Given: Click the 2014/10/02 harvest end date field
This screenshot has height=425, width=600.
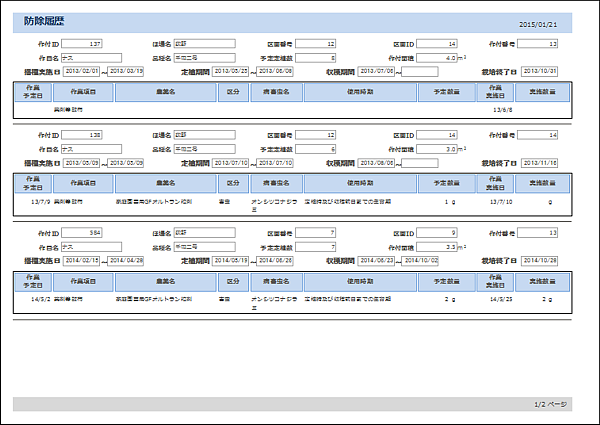Looking at the screenshot, I should coord(421,258).
